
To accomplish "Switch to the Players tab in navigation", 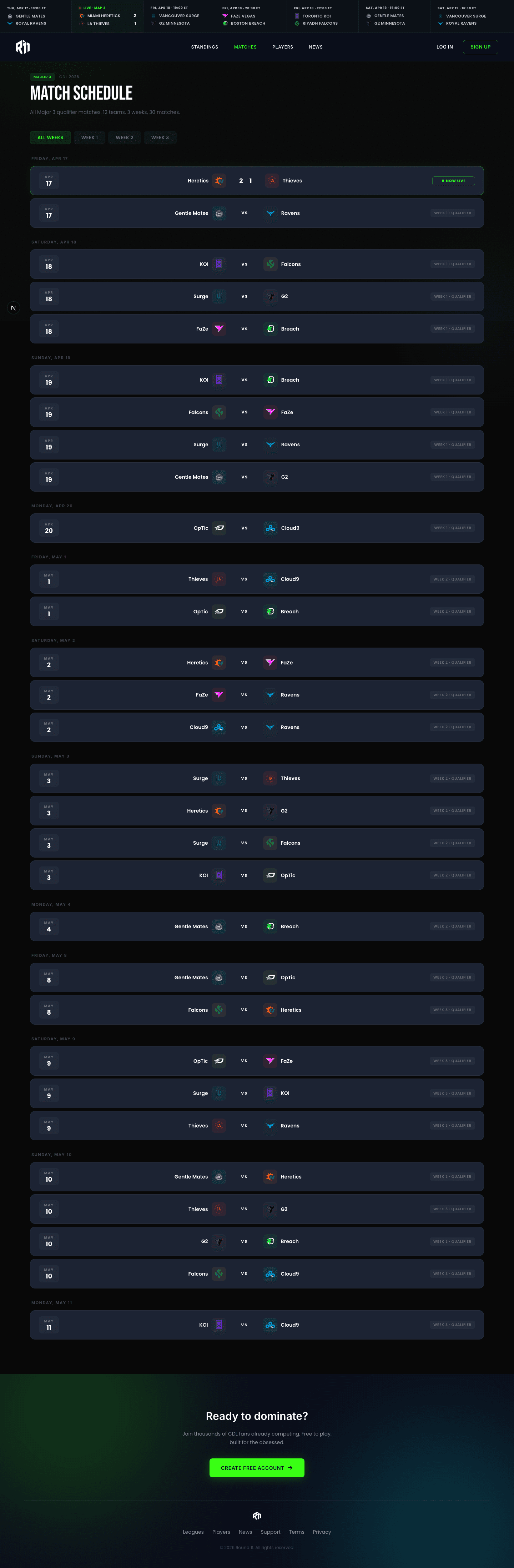I will click(282, 47).
